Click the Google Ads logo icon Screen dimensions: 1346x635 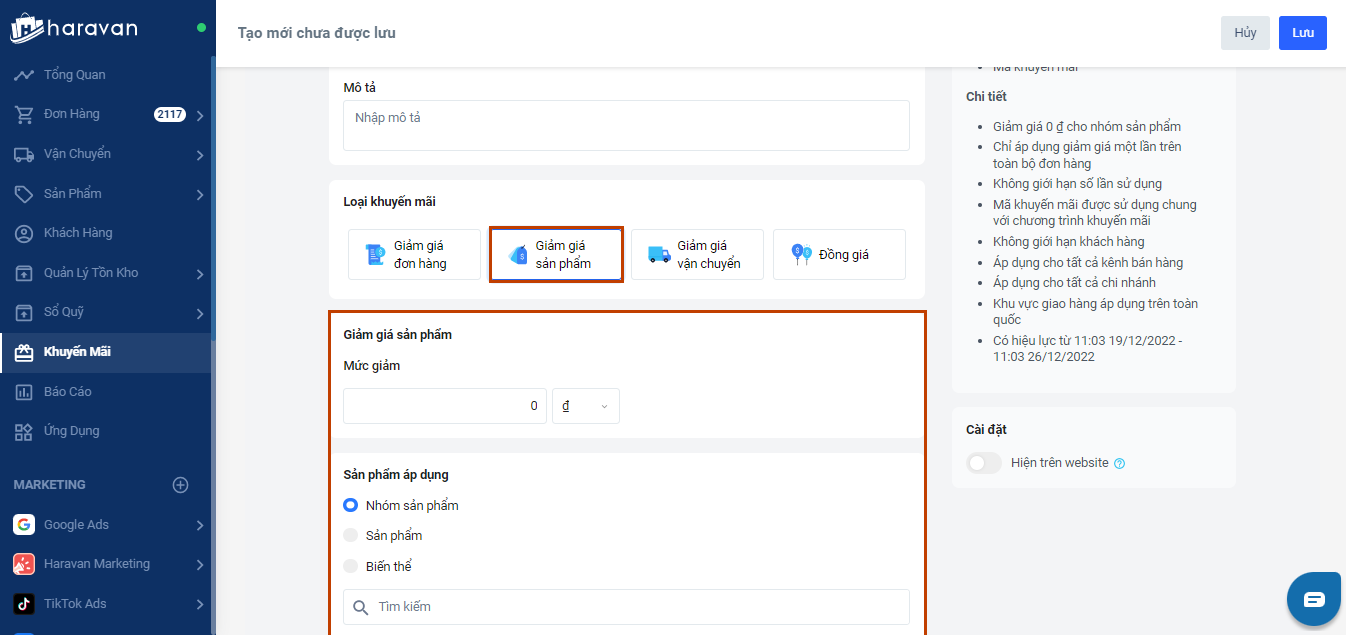click(24, 525)
